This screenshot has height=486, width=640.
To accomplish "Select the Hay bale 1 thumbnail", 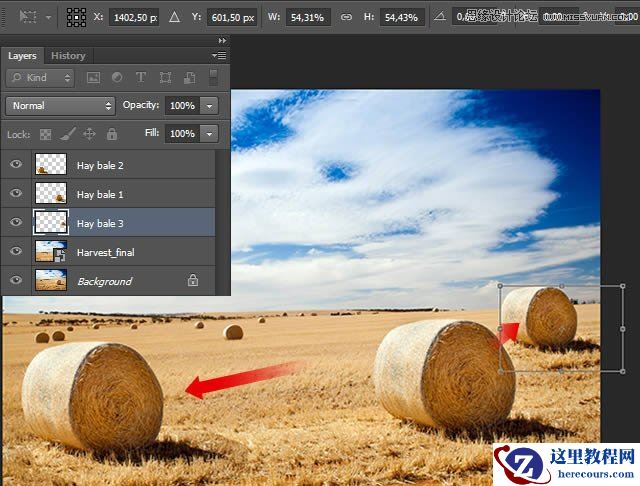I will [51, 193].
